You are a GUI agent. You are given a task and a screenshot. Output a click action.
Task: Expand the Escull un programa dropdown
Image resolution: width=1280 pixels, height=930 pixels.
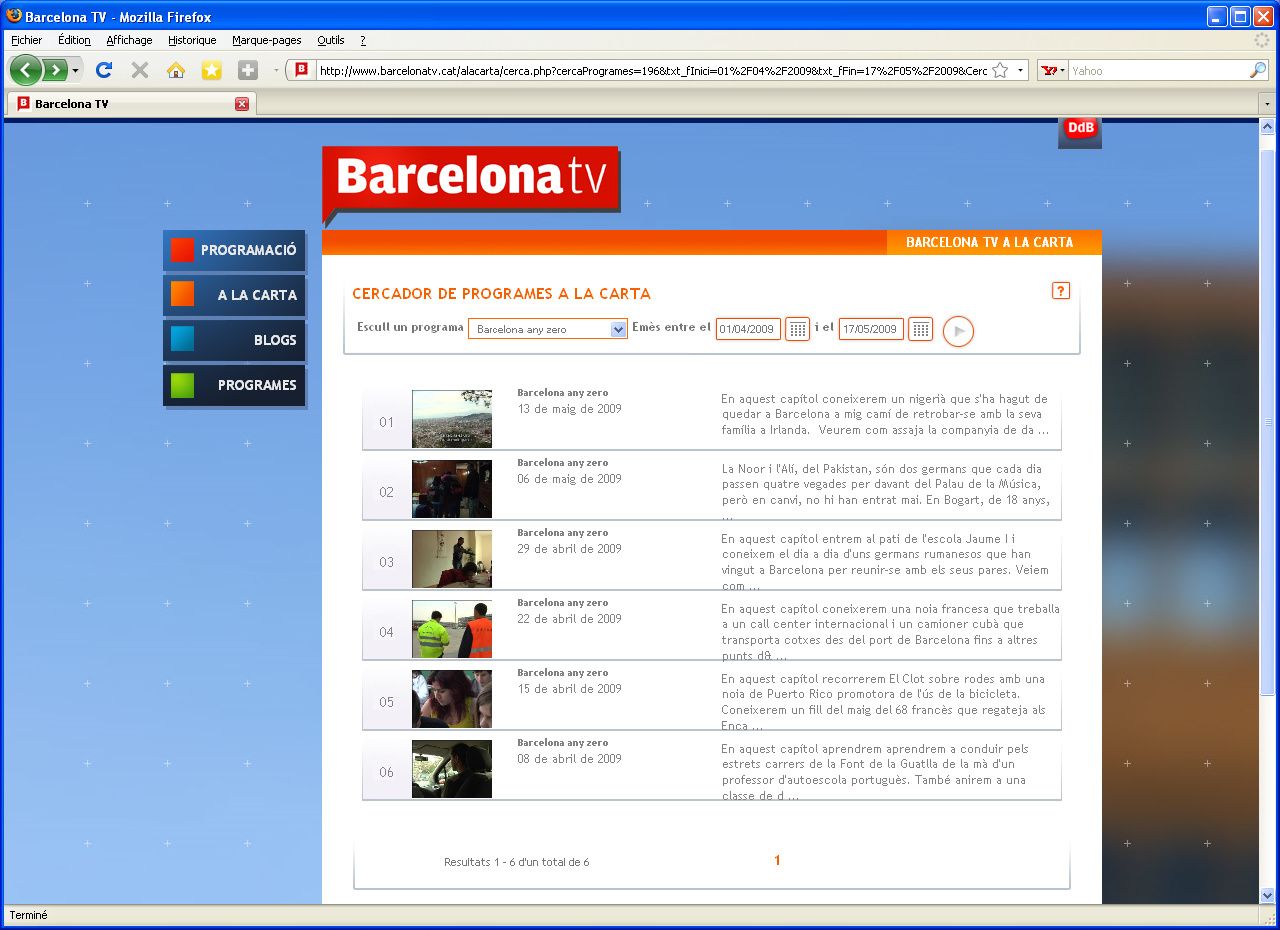[548, 329]
